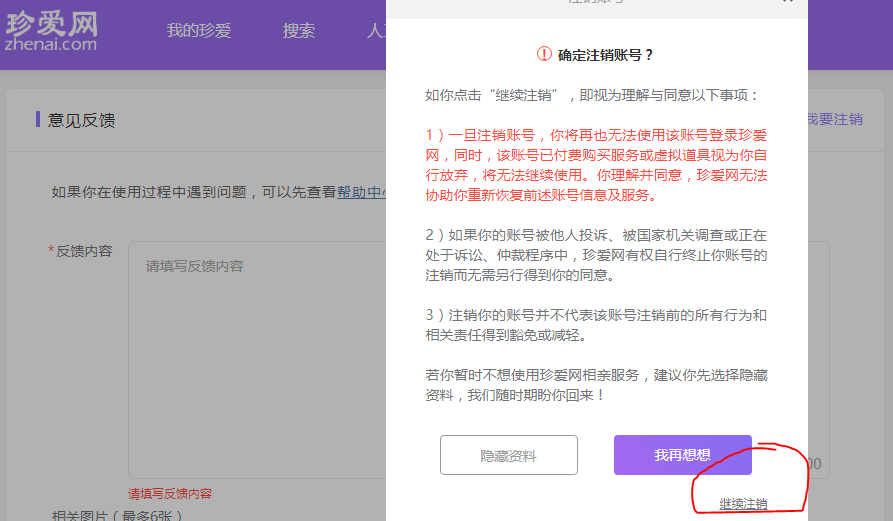The image size is (893, 521).
Task: Click the 我再想想 button
Action: (x=682, y=455)
